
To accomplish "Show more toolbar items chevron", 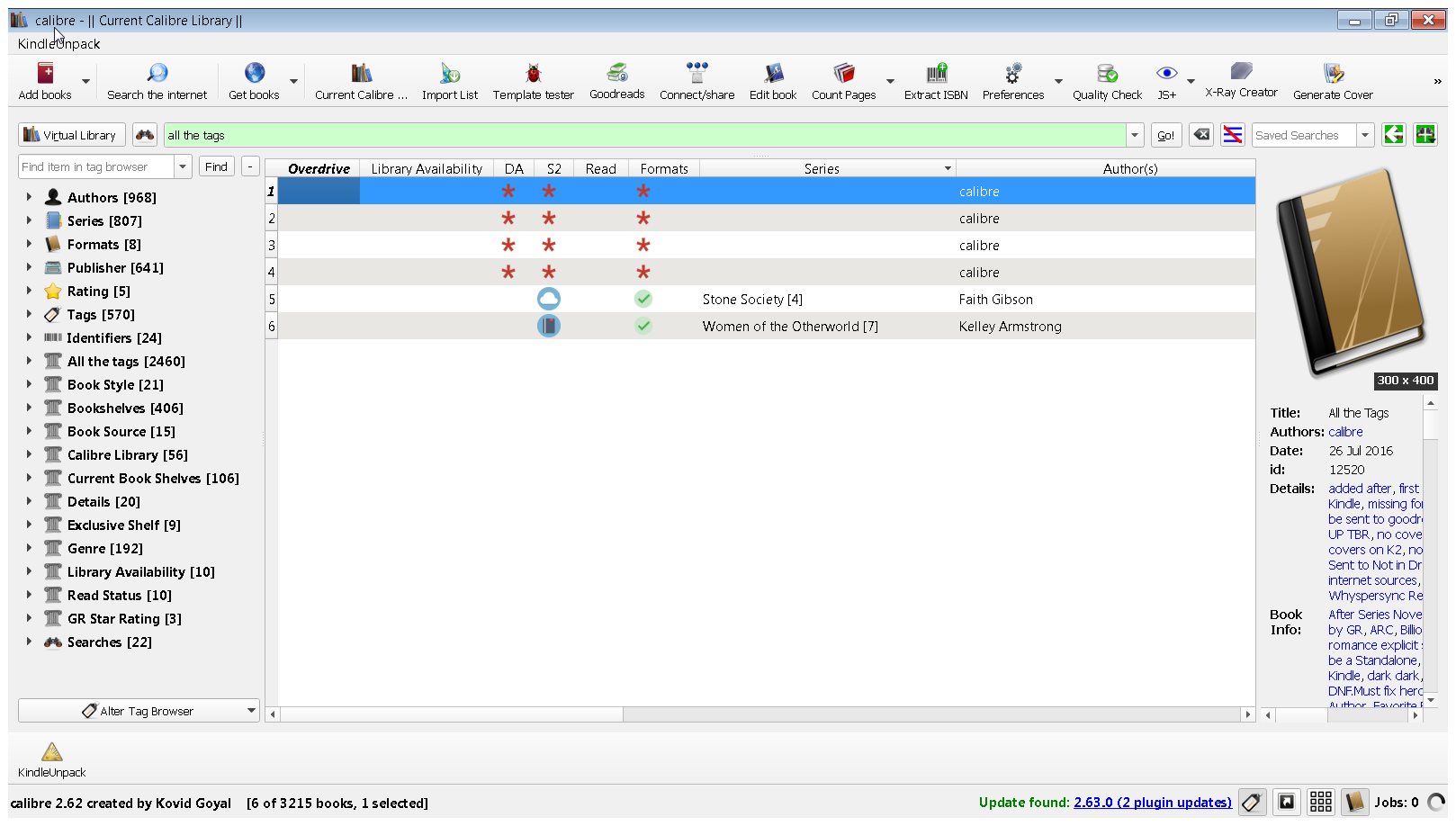I will (1437, 81).
